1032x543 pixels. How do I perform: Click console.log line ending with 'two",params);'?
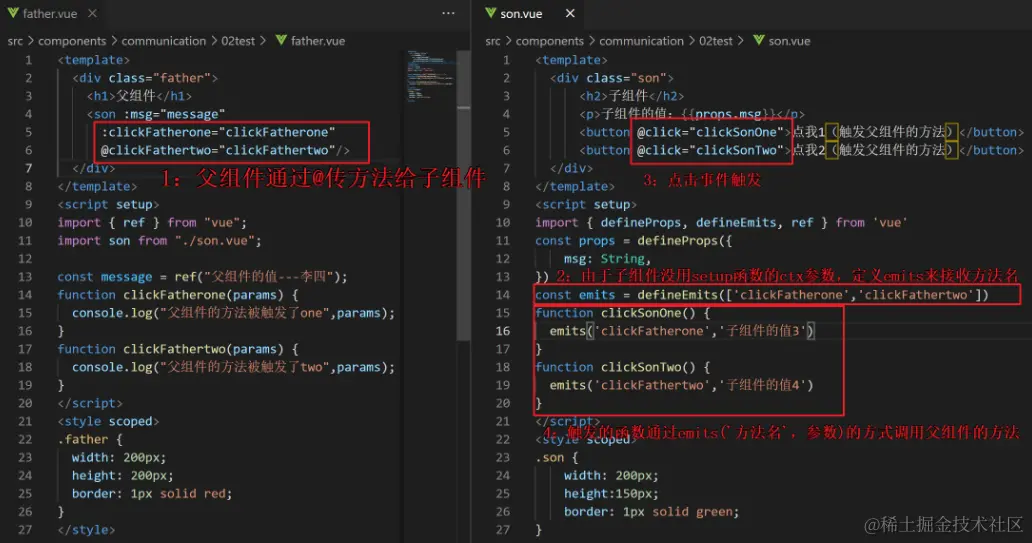(x=234, y=367)
